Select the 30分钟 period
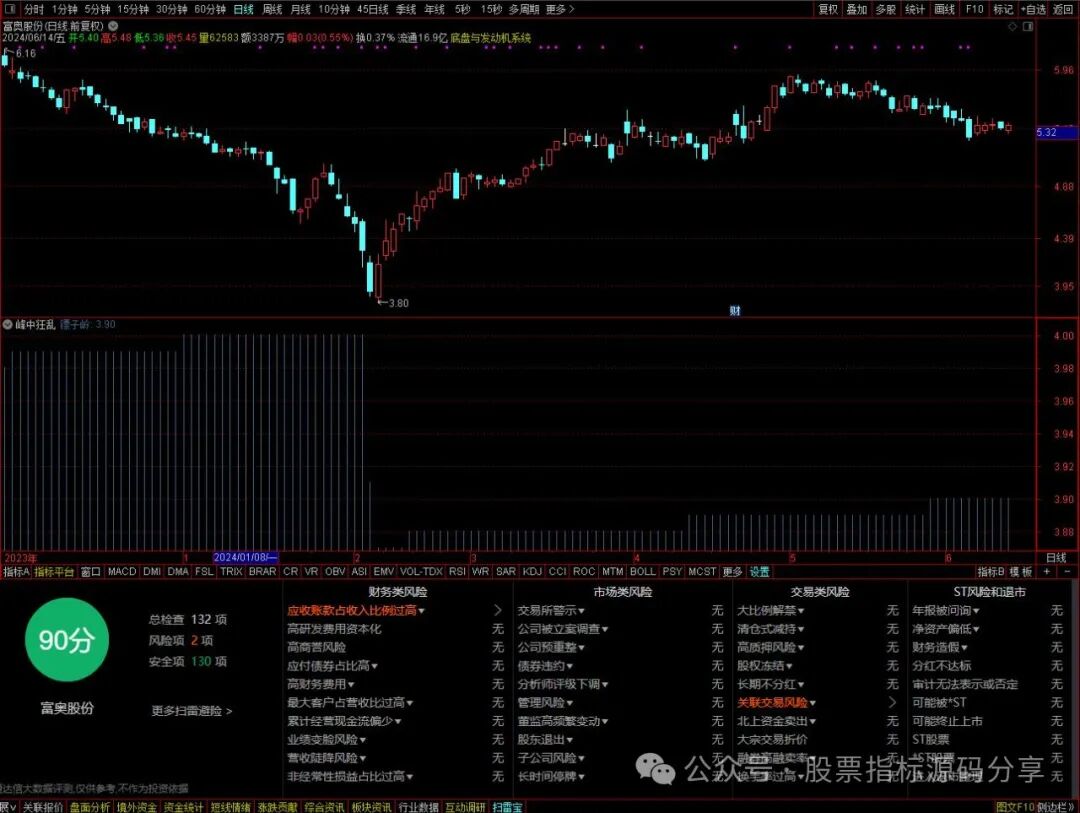The height and width of the screenshot is (813, 1080). [171, 9]
